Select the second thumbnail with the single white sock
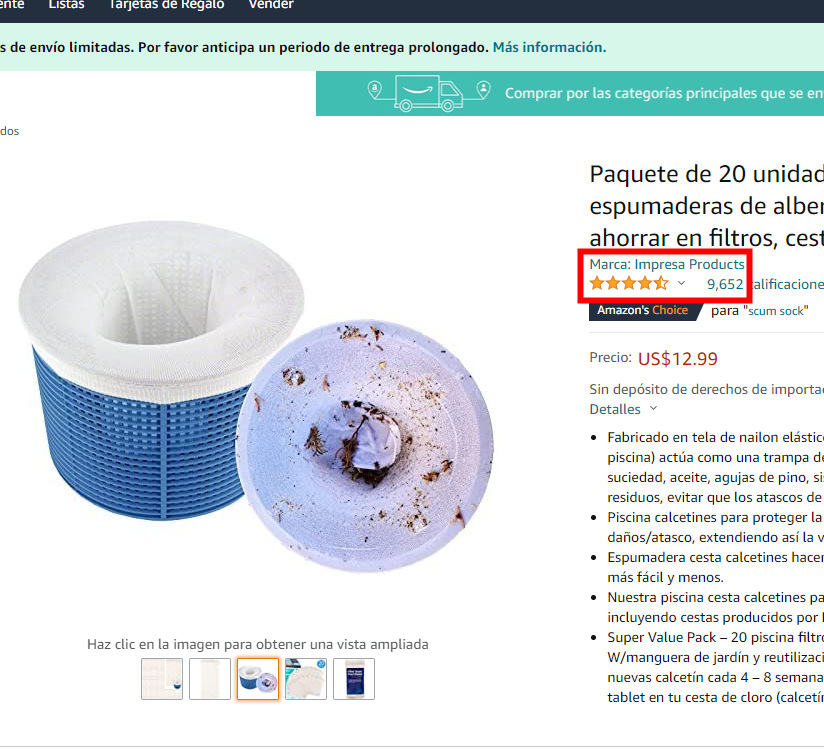This screenshot has width=824, height=750. pos(210,679)
